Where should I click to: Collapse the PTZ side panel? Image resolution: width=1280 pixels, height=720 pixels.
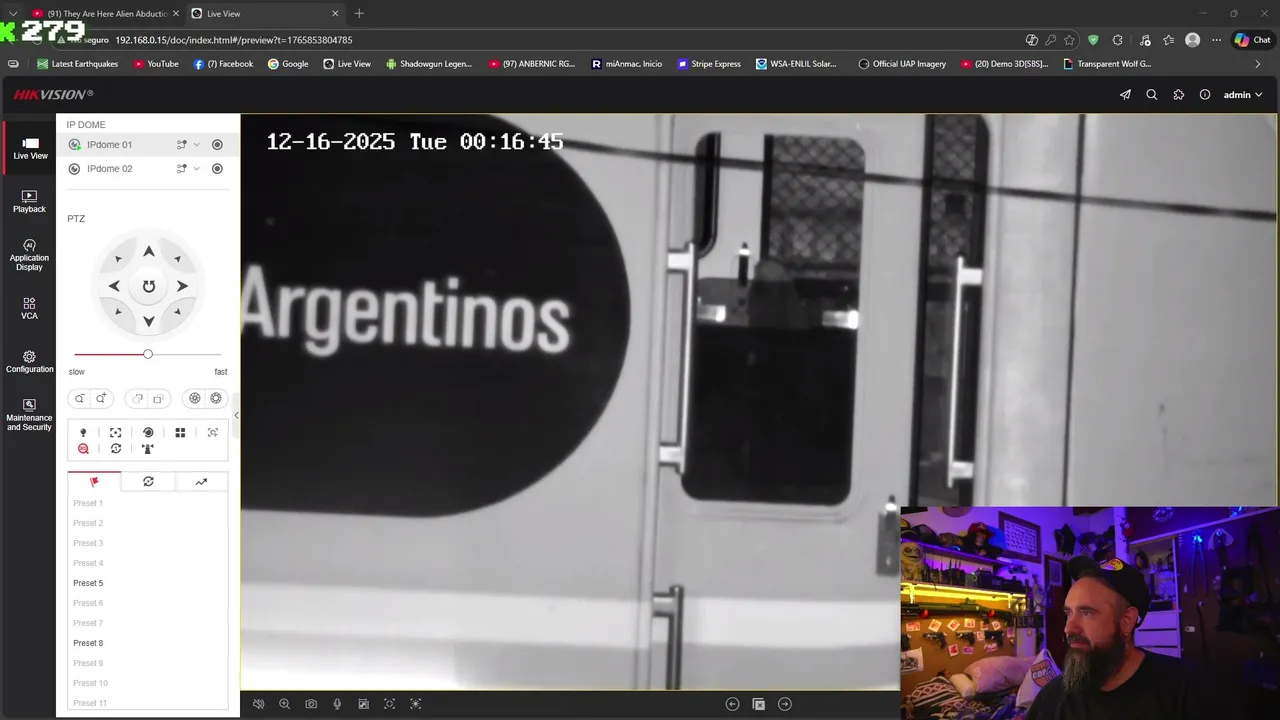click(236, 415)
